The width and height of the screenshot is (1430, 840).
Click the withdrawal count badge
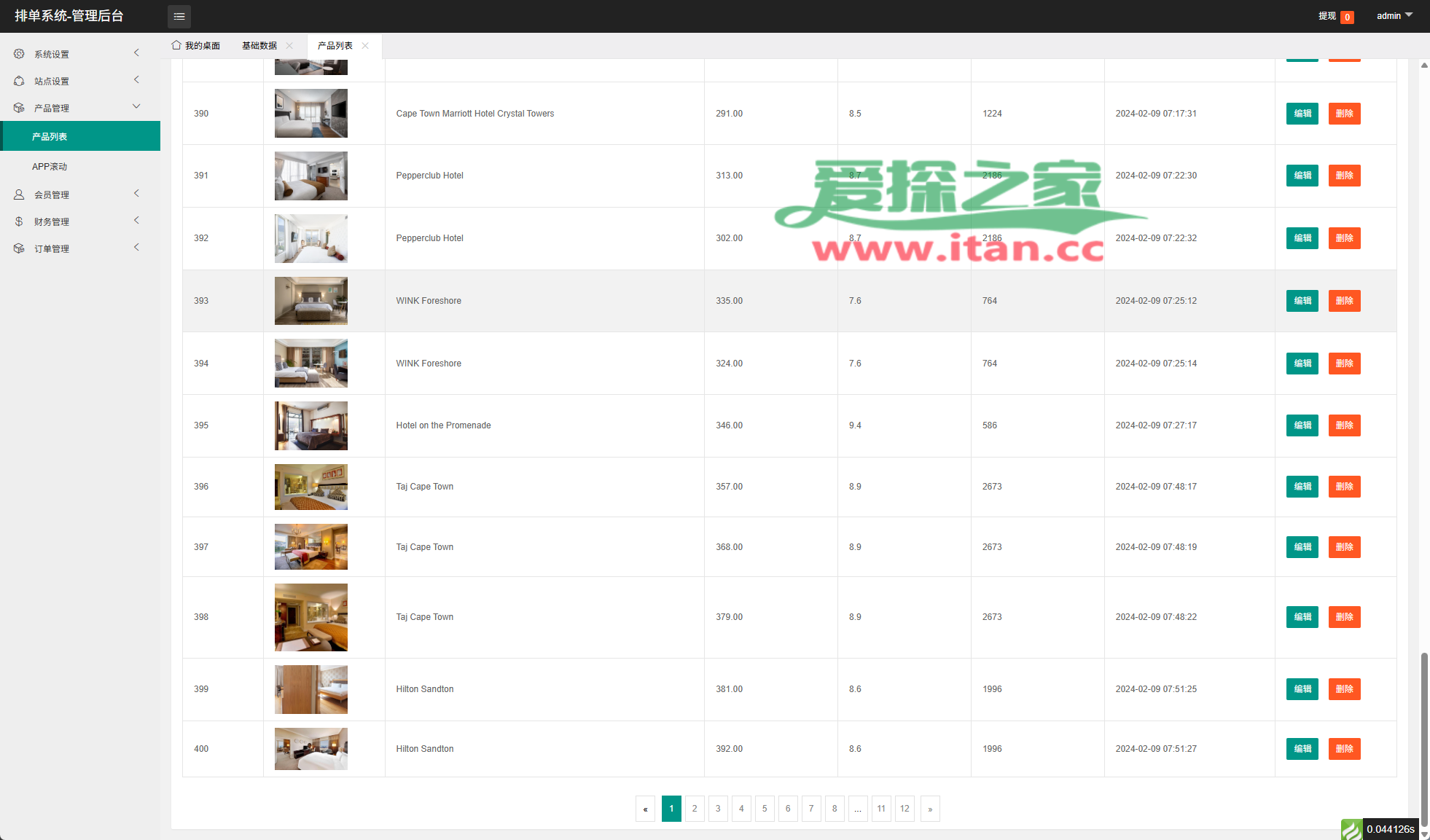pyautogui.click(x=1347, y=17)
